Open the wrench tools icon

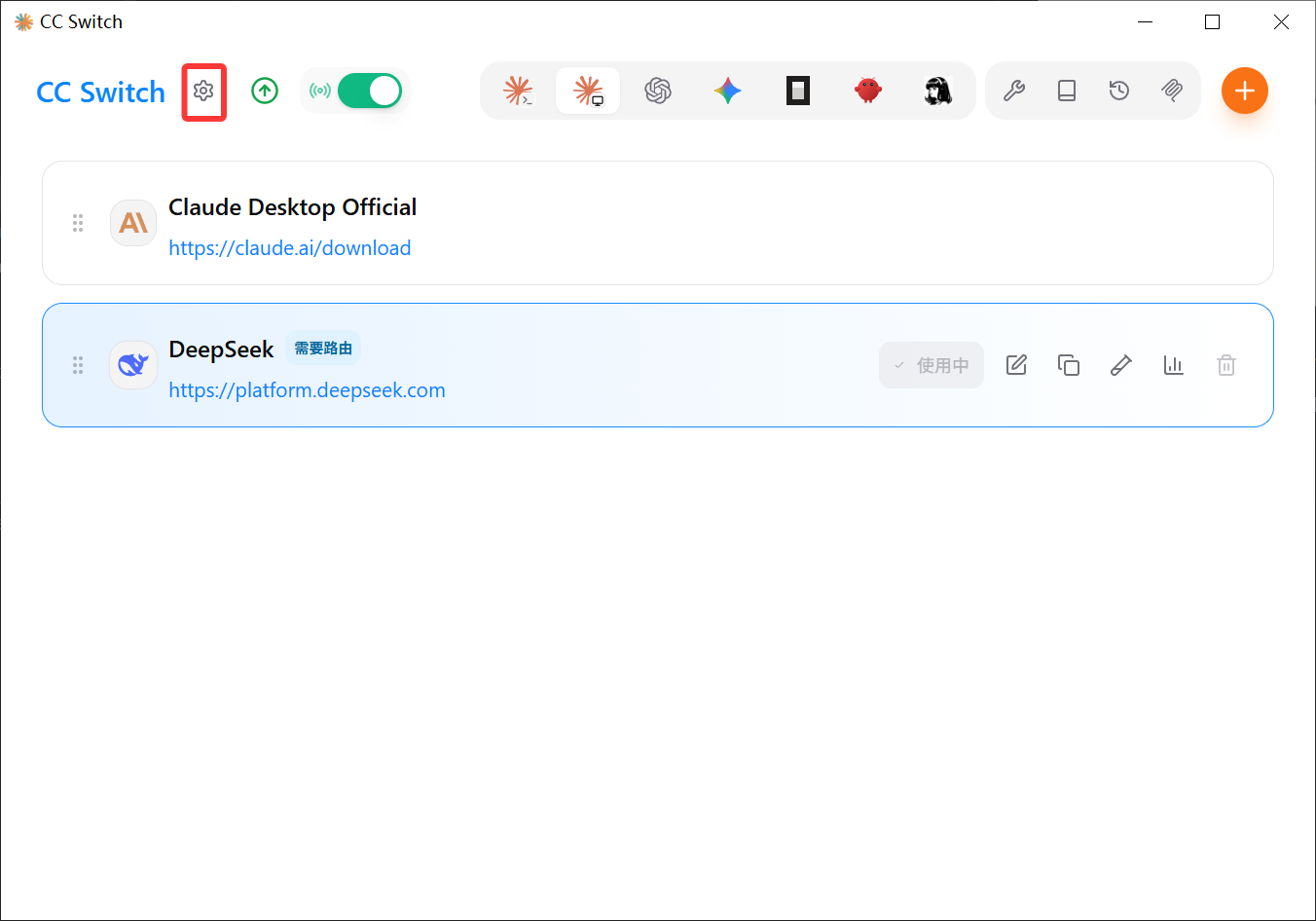[1014, 91]
